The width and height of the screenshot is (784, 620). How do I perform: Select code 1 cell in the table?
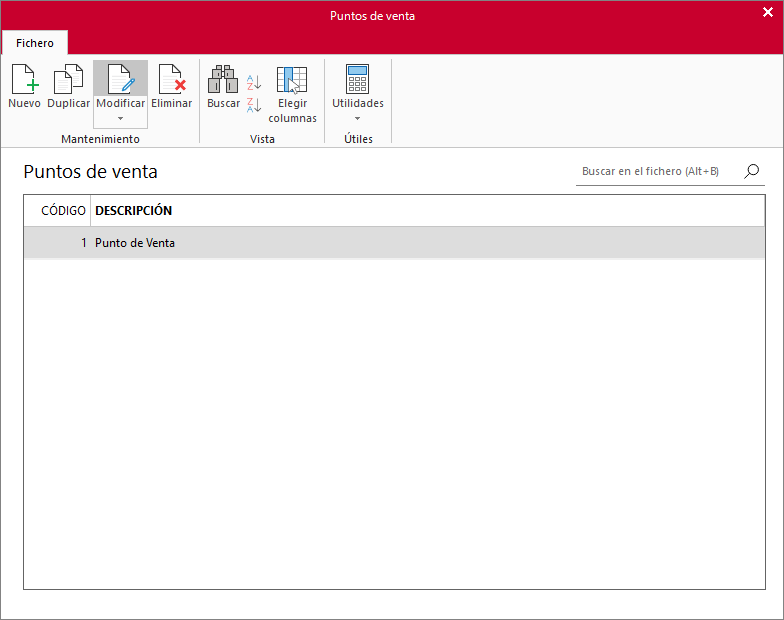(x=58, y=243)
